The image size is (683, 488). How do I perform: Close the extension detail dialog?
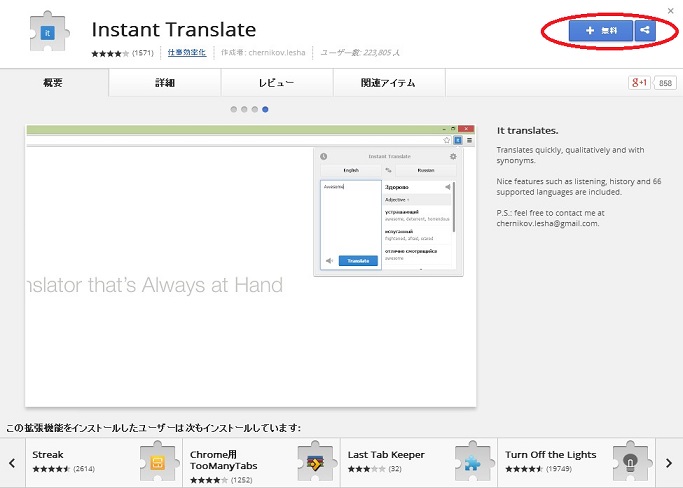coord(670,11)
